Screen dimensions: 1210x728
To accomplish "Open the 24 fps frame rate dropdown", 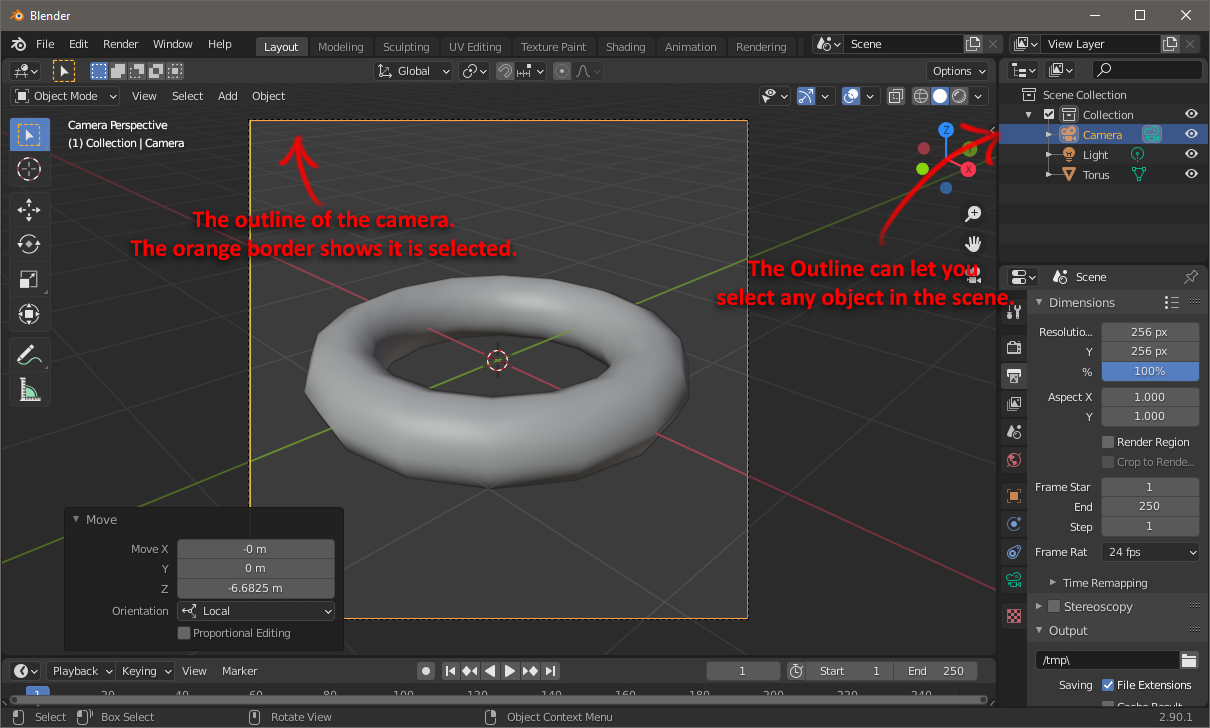I will (x=1150, y=552).
